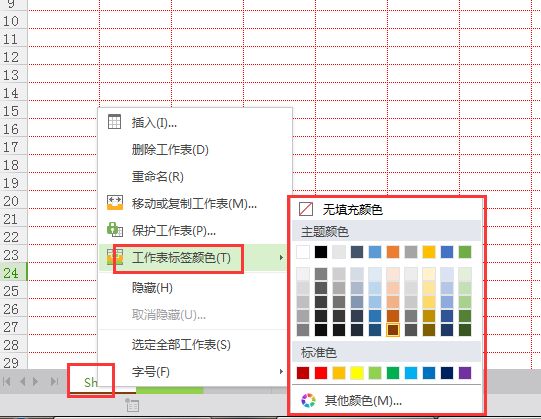Pick green theme color in top row
The height and width of the screenshot is (419, 541).
[465, 252]
